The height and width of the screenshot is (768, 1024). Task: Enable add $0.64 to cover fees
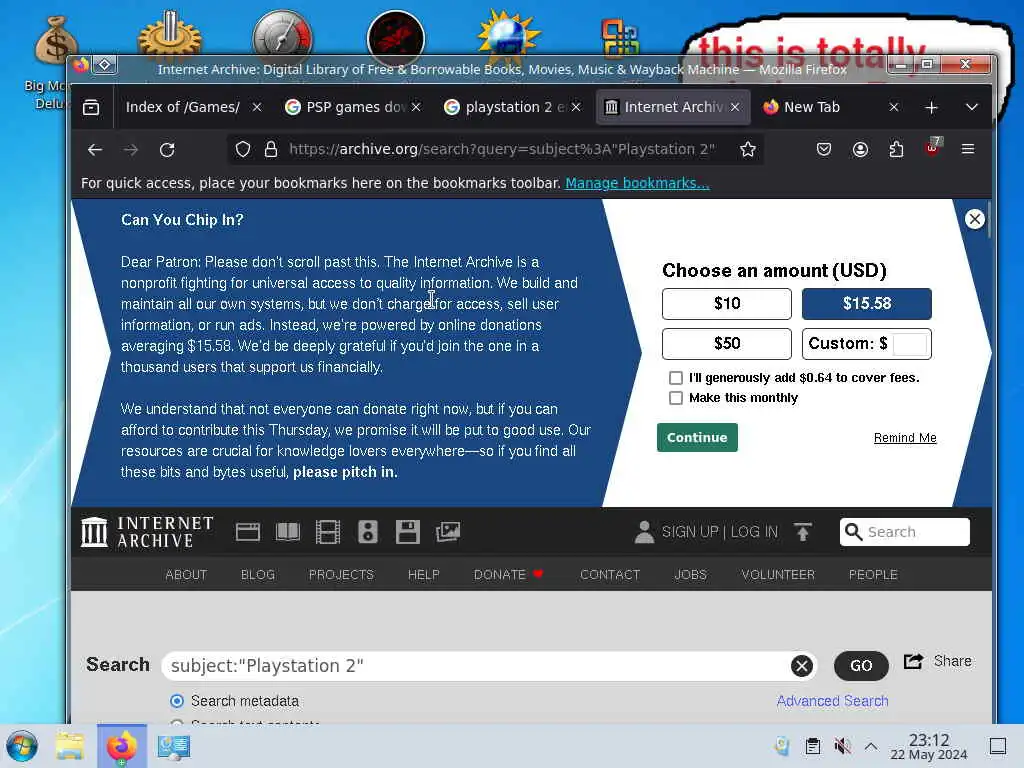pos(676,377)
